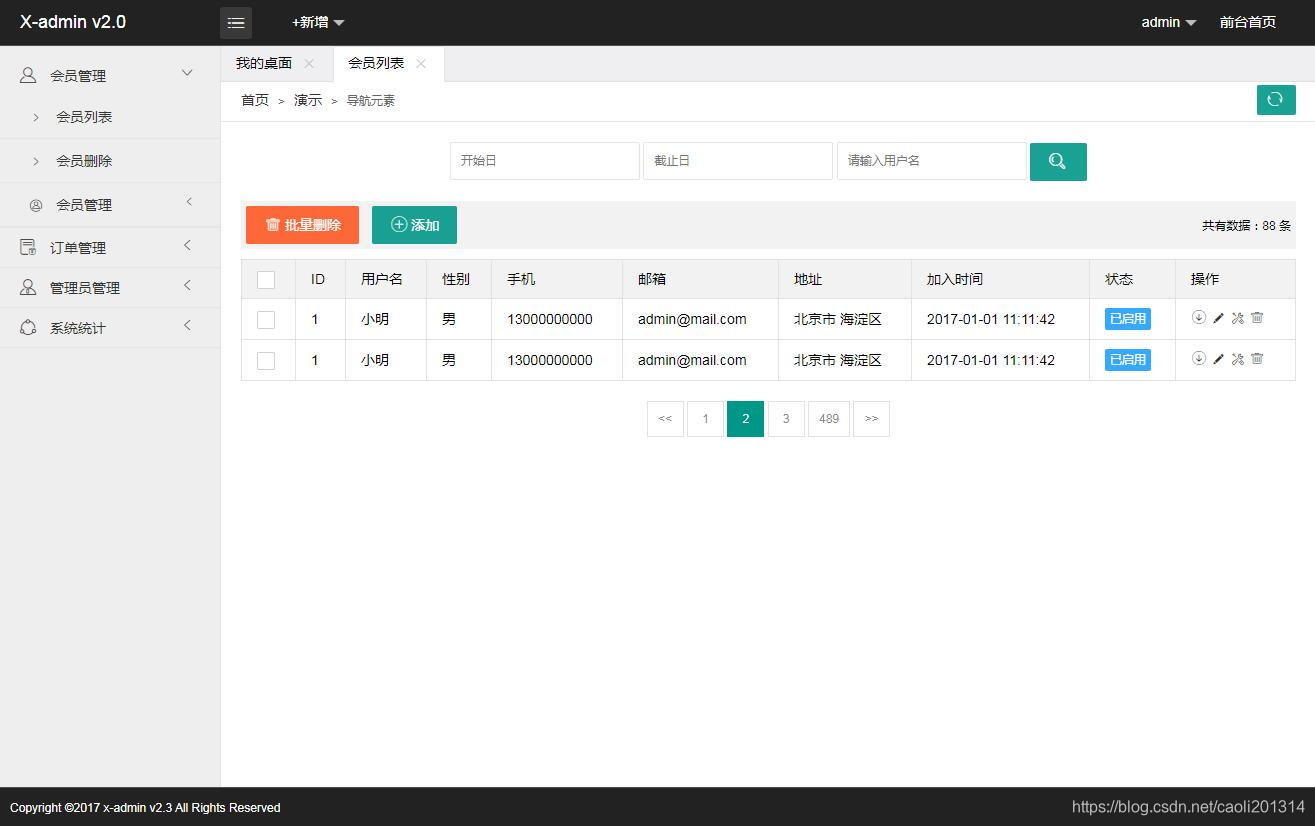The image size is (1315, 826).
Task: Click the change-password tools icon in first row
Action: [x=1238, y=318]
